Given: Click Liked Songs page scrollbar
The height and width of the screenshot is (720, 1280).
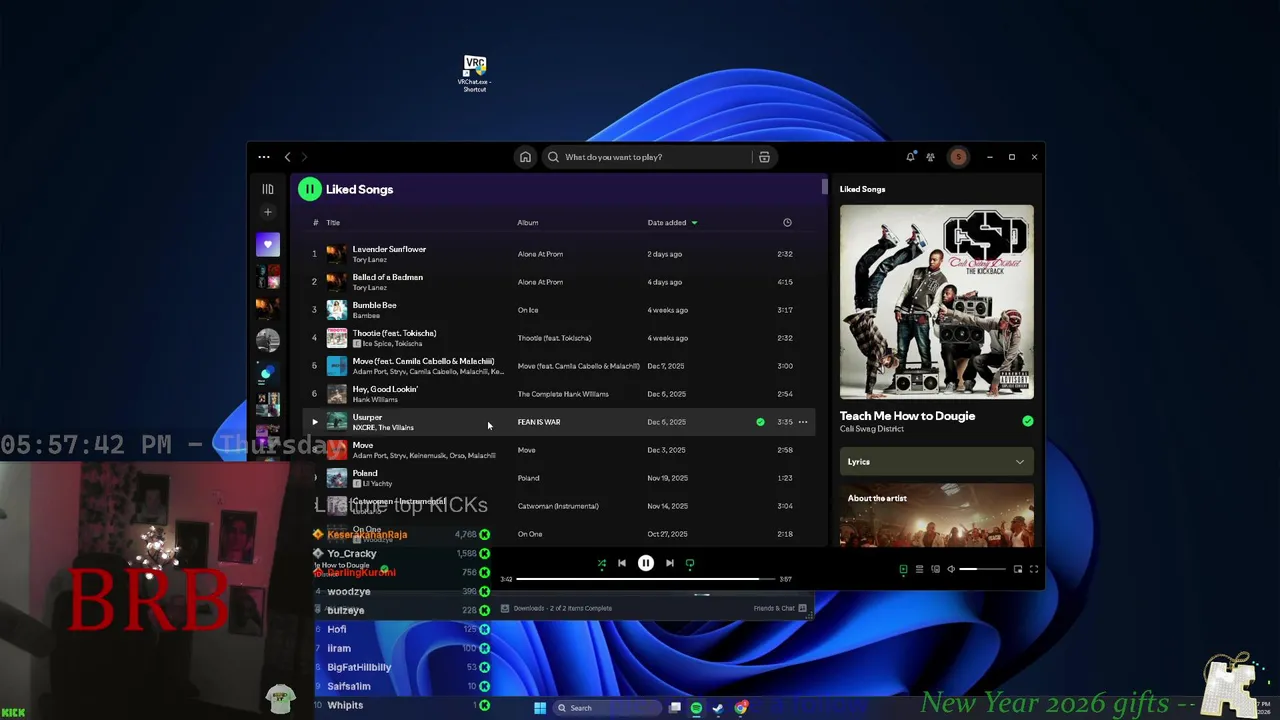Looking at the screenshot, I should 825,186.
